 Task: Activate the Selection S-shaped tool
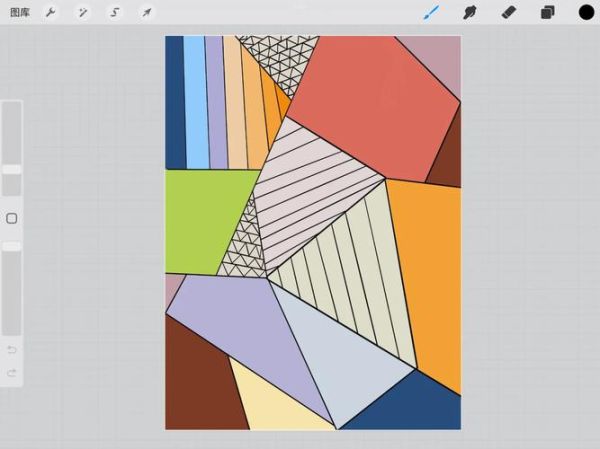(115, 13)
